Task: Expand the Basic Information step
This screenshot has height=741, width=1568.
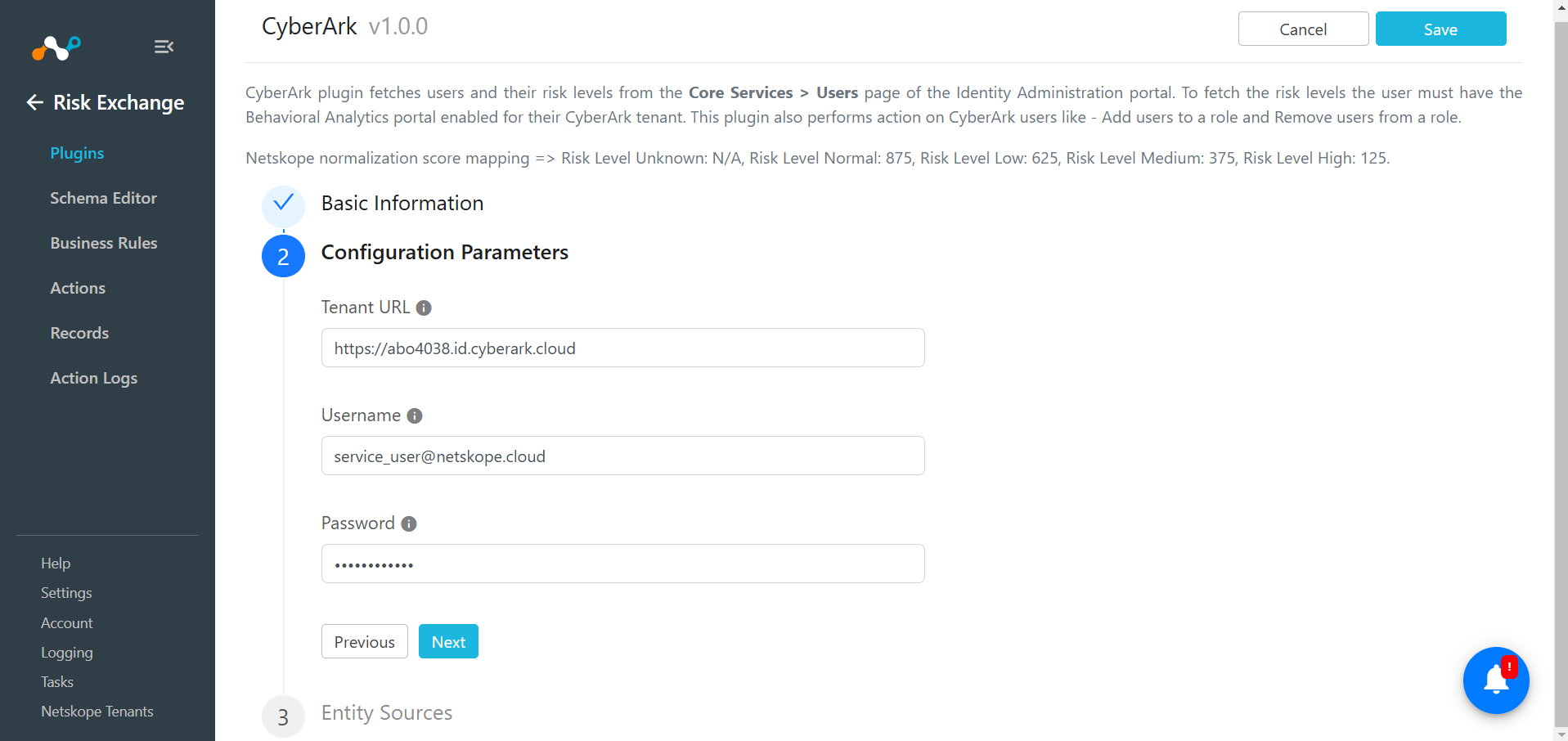Action: pyautogui.click(x=402, y=204)
